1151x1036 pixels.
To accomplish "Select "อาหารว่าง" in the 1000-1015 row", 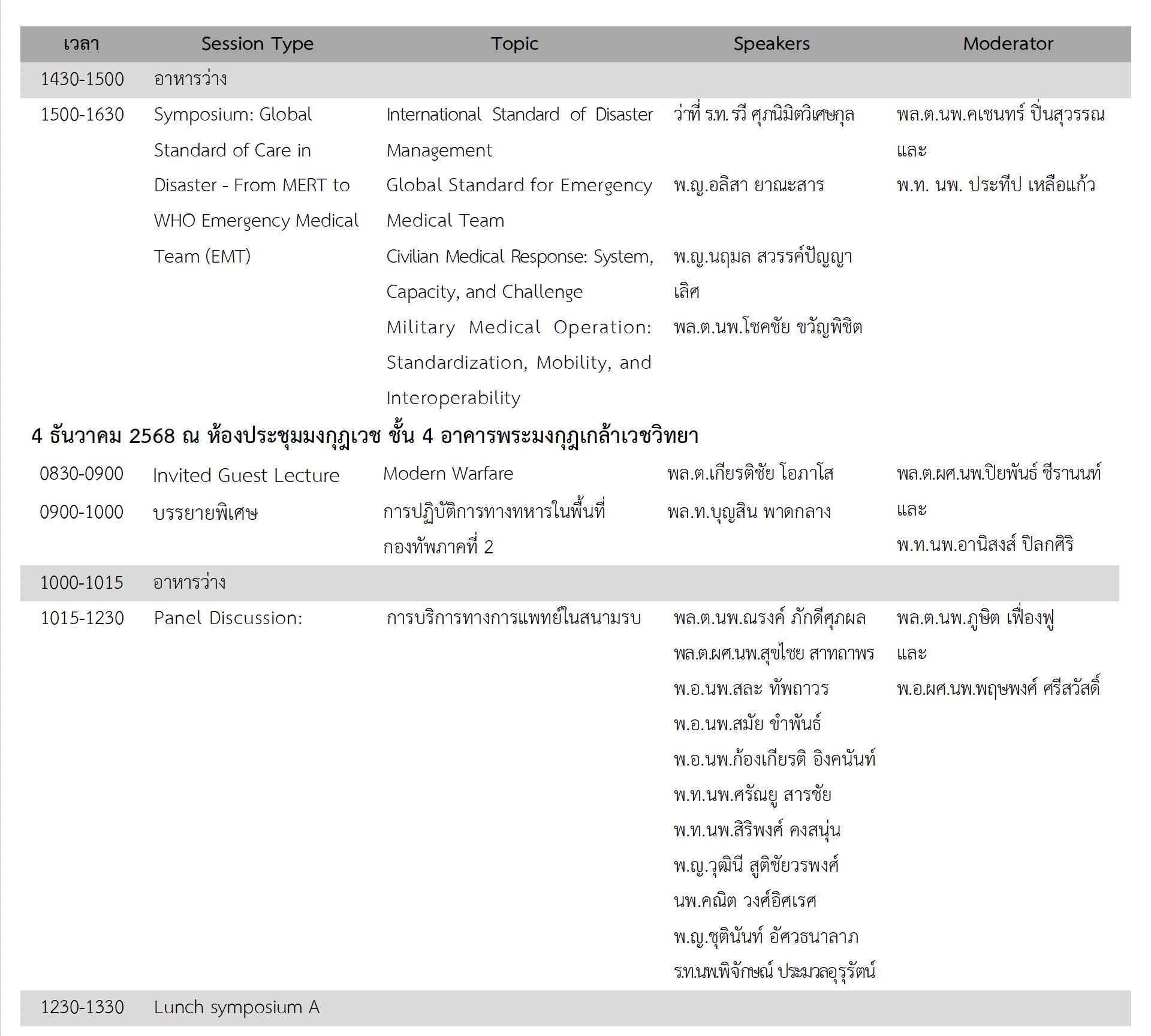I will (189, 583).
